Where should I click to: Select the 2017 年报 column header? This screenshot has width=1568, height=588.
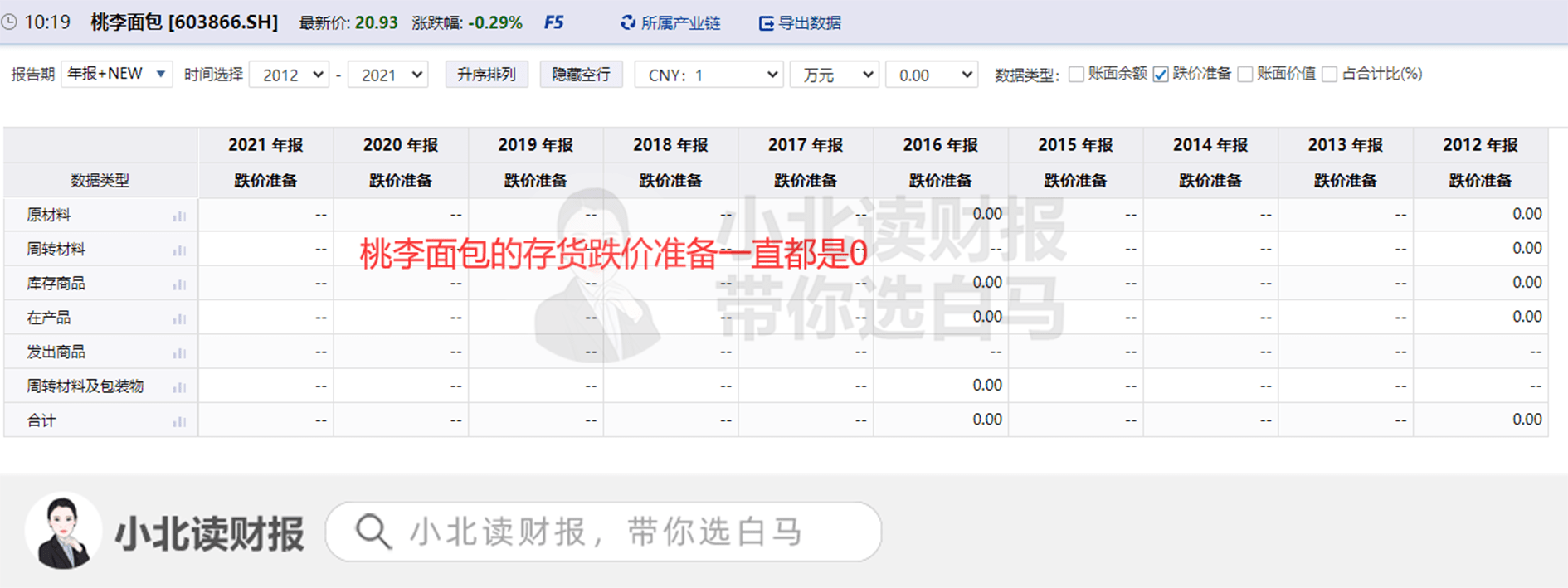coord(806,145)
